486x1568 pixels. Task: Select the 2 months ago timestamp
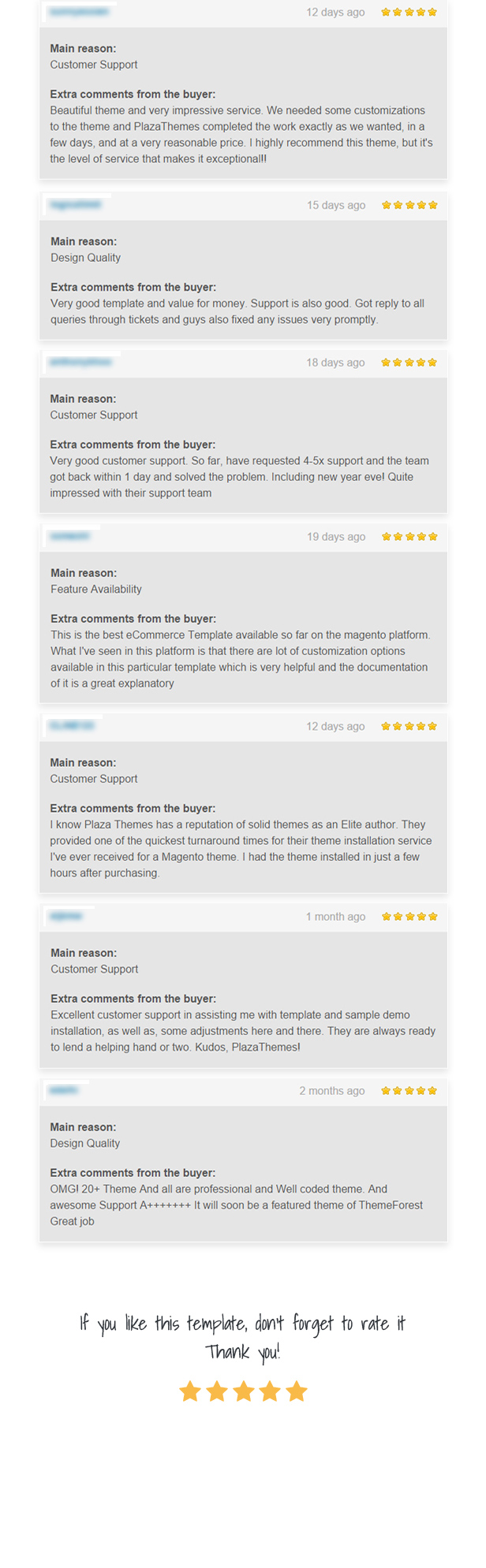[x=332, y=1091]
